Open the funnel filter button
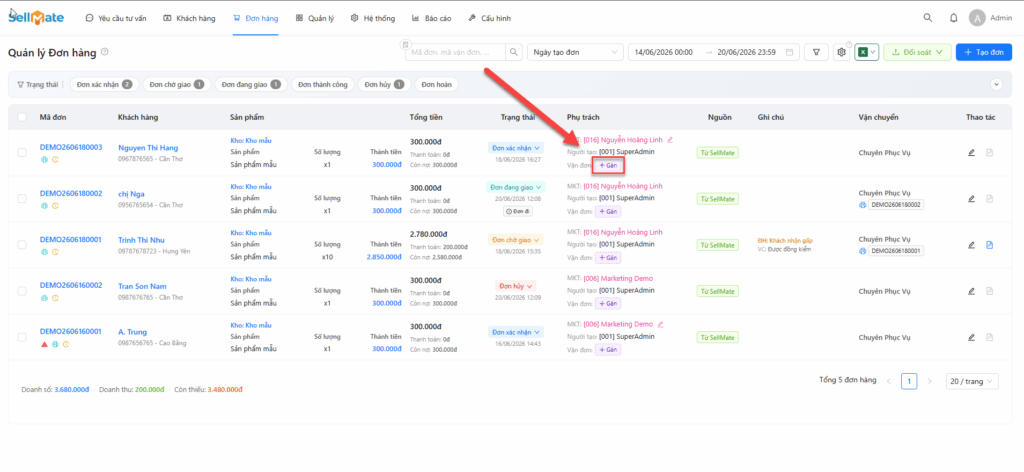 click(816, 52)
